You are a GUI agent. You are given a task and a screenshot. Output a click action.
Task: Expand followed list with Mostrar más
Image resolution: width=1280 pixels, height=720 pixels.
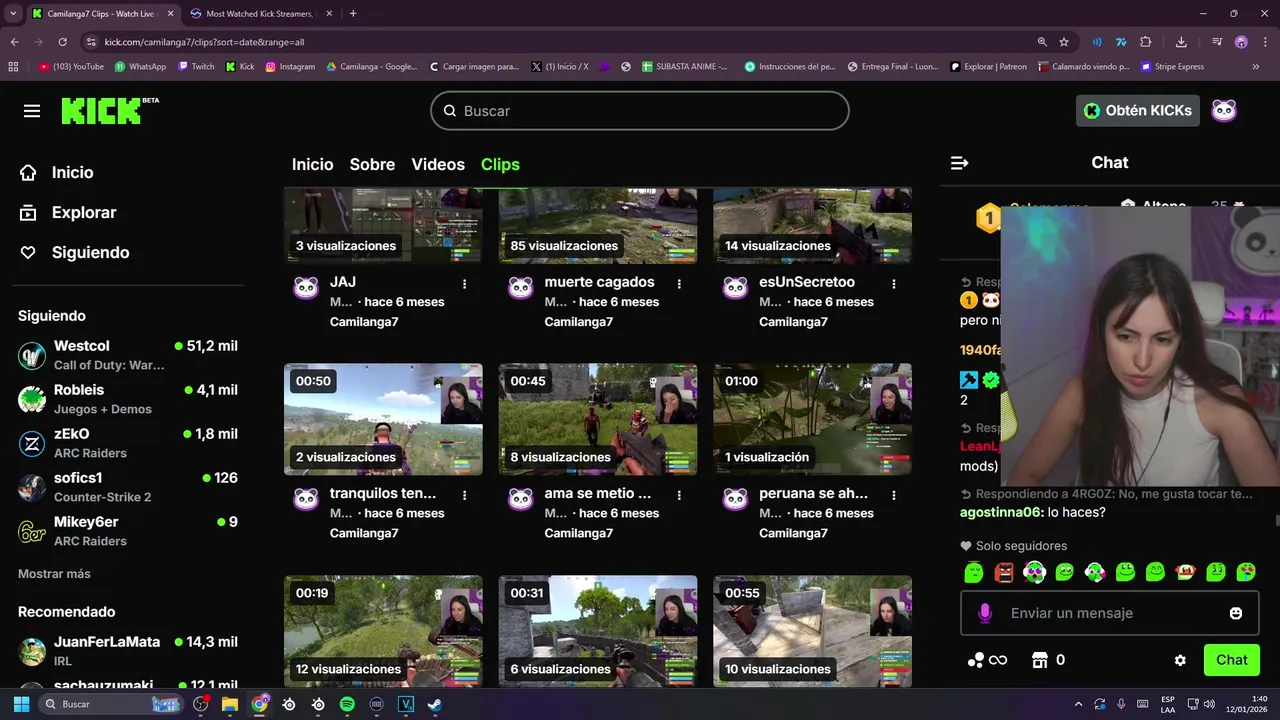[x=54, y=574]
